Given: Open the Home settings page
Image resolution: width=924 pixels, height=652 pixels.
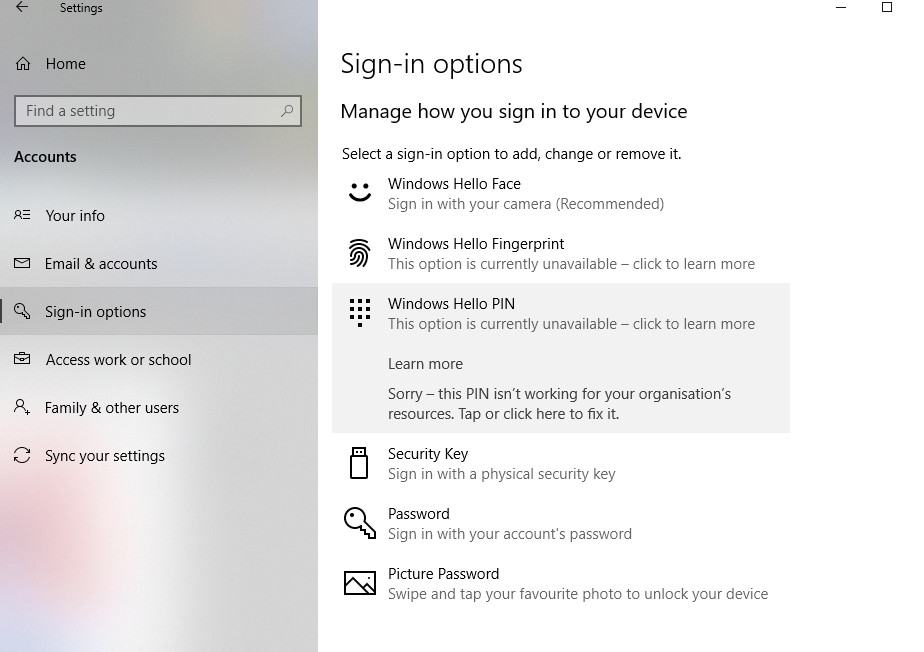Looking at the screenshot, I should point(159,64).
